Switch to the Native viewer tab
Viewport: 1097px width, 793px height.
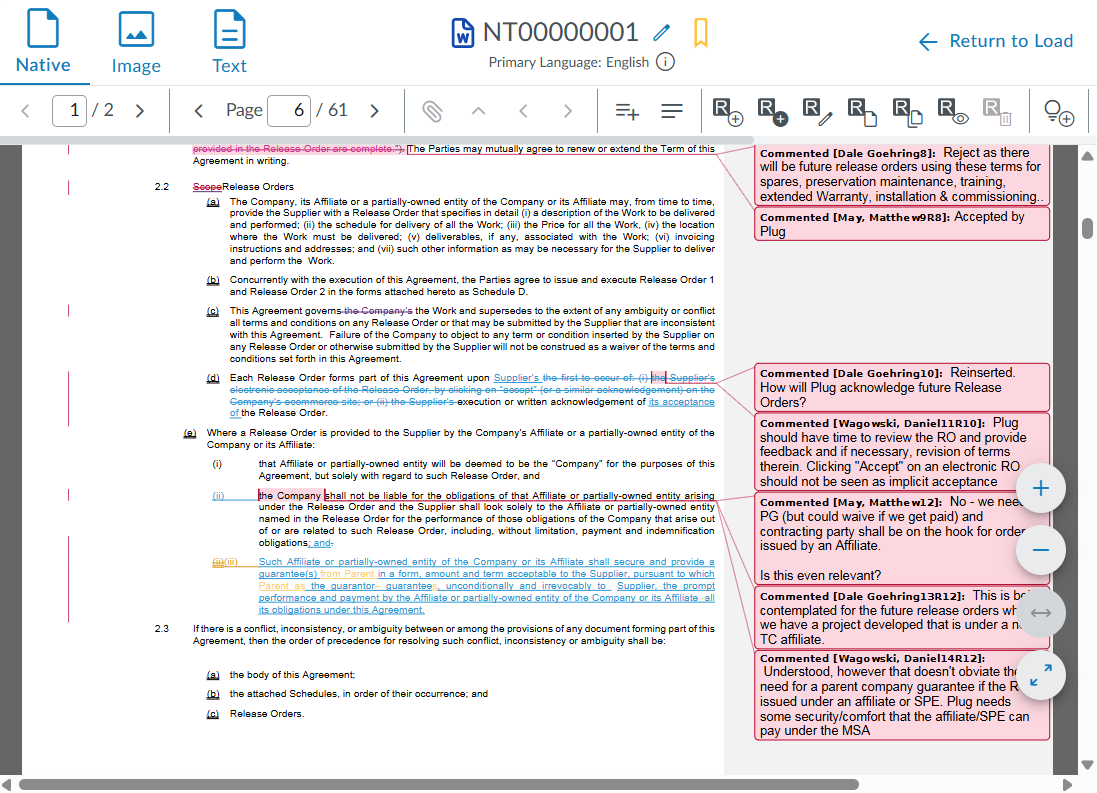pos(43,42)
